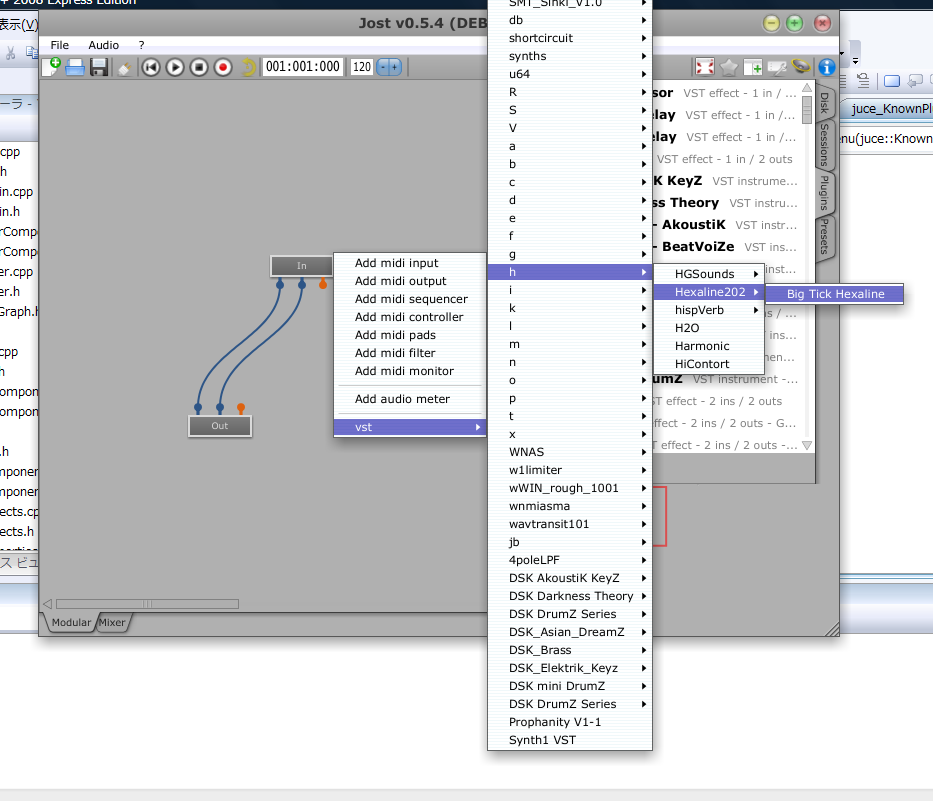Select Big Tick Hexaline plugin

[835, 294]
